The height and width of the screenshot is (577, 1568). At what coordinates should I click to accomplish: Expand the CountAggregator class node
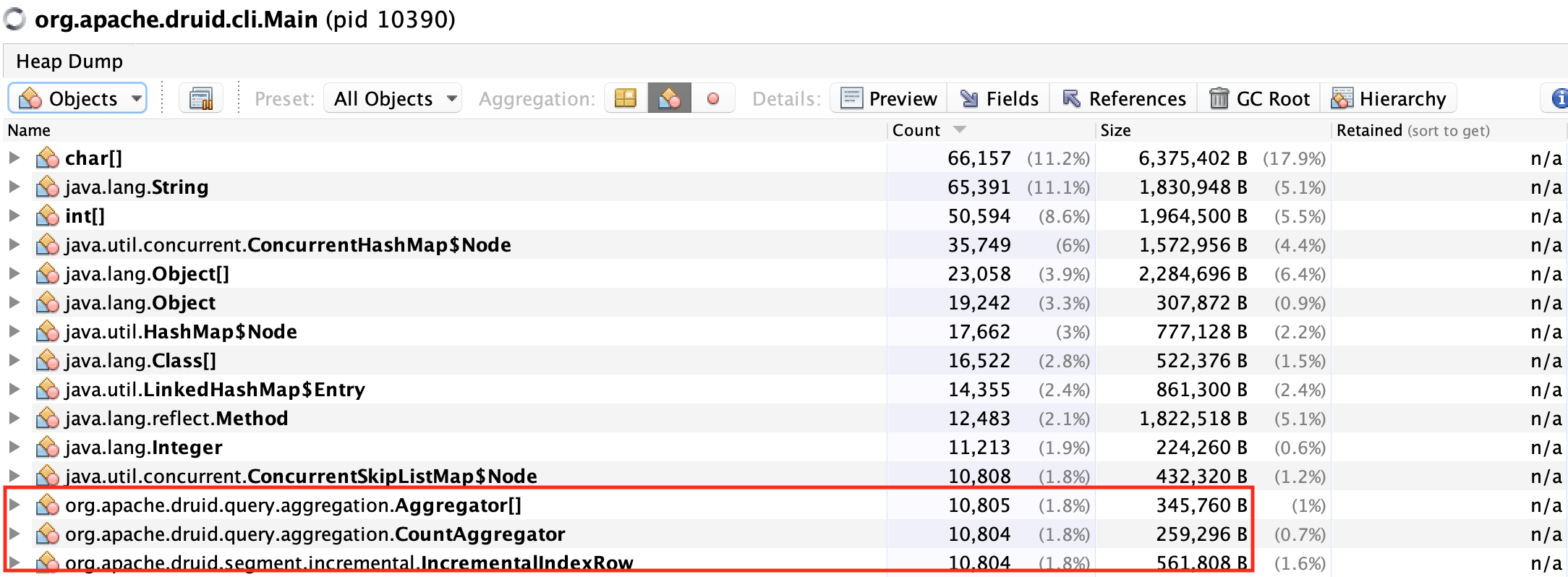click(x=14, y=534)
